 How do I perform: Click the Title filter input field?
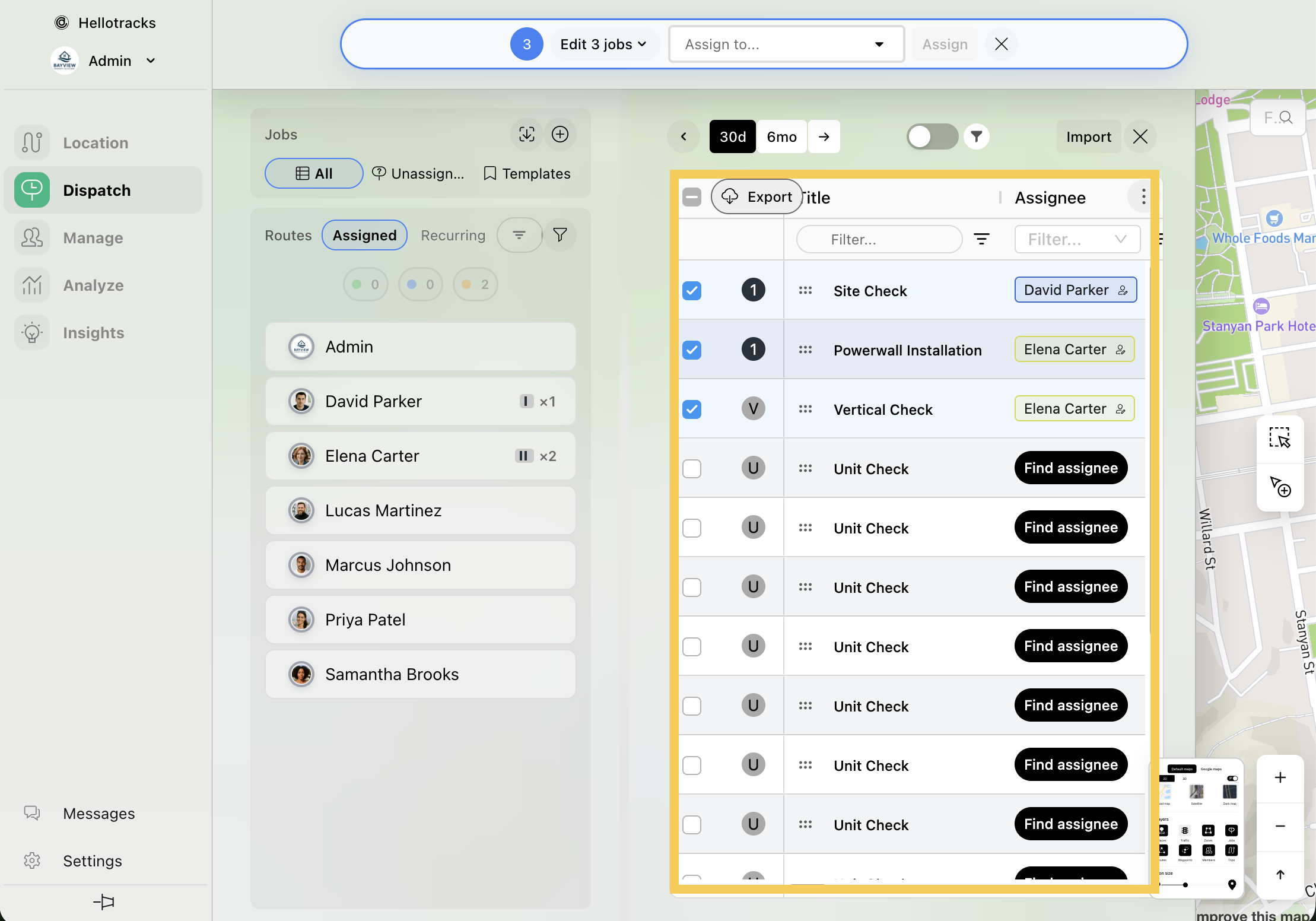pos(879,239)
